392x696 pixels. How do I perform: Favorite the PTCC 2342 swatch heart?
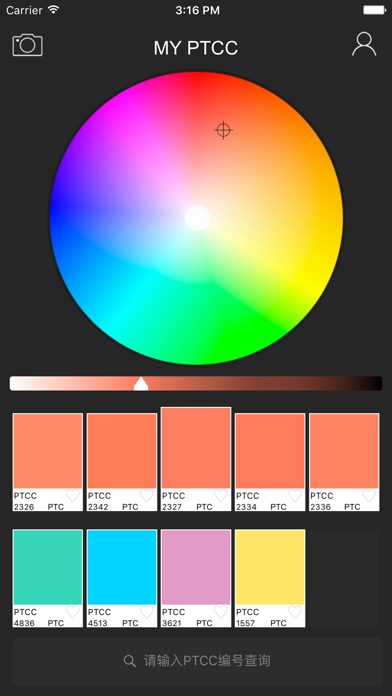pos(147,495)
